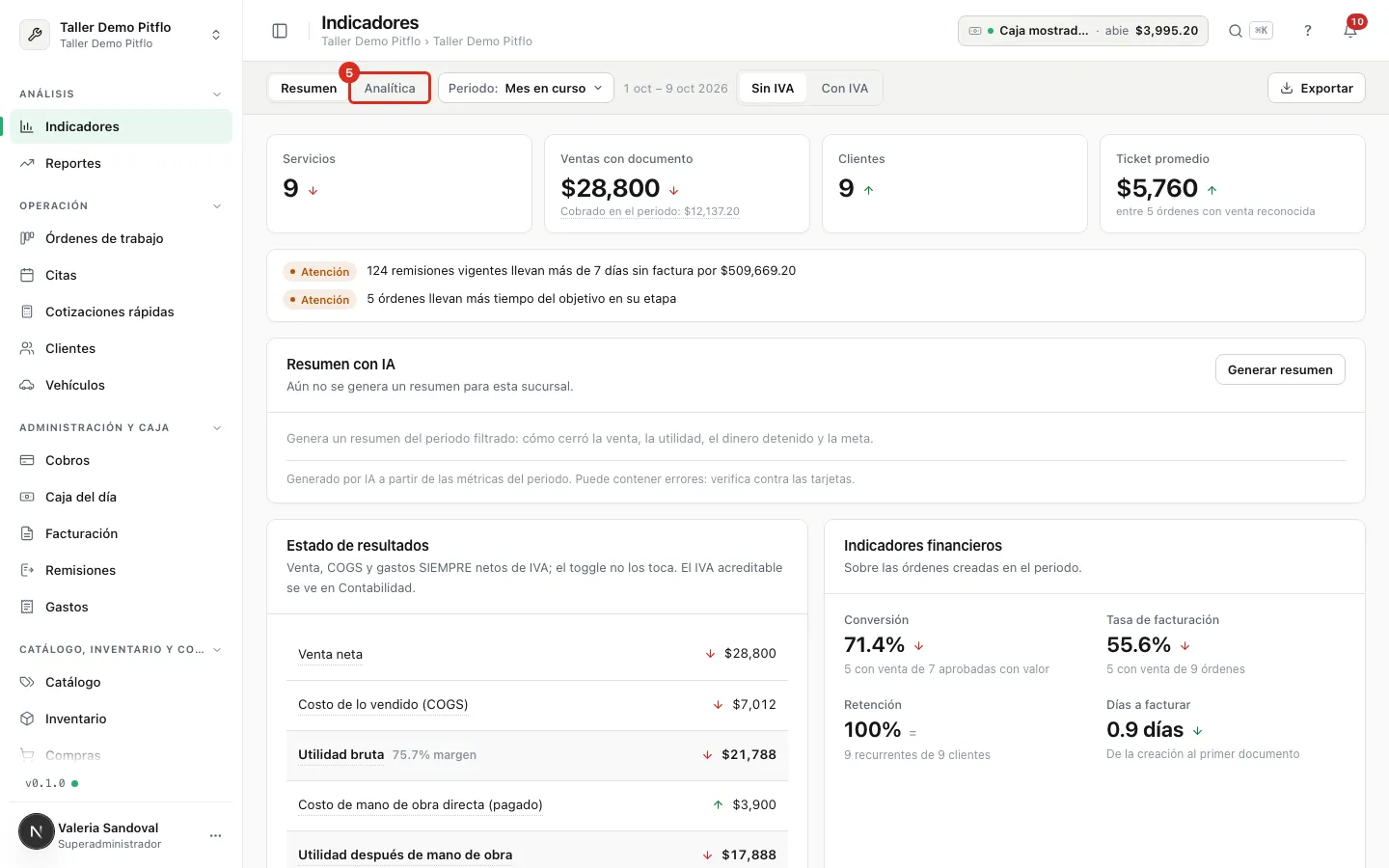Image resolution: width=1389 pixels, height=868 pixels.
Task: Open the Periodo Mes en curso dropdown
Action: pos(526,88)
